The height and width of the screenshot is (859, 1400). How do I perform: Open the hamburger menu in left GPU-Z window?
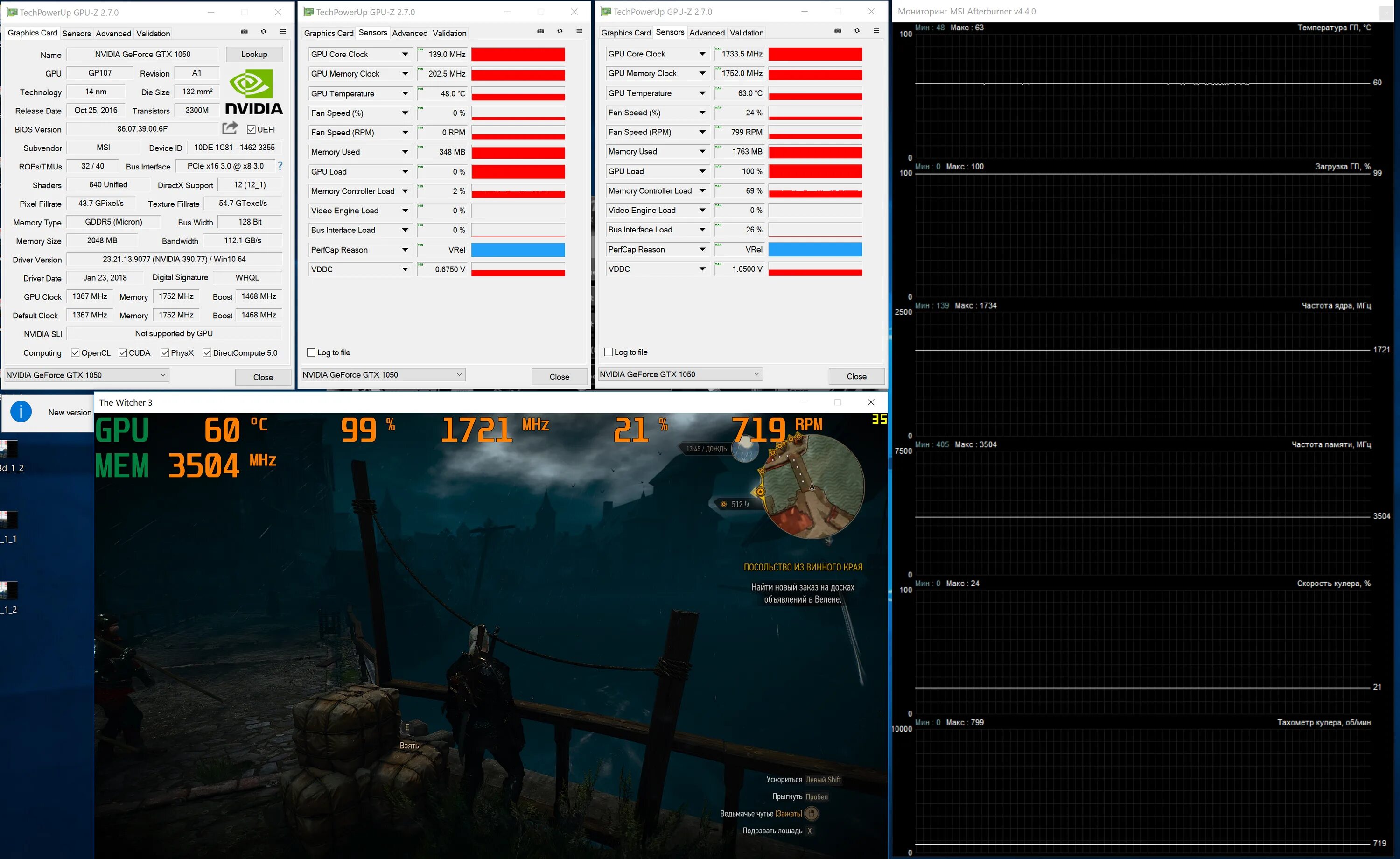click(x=283, y=32)
